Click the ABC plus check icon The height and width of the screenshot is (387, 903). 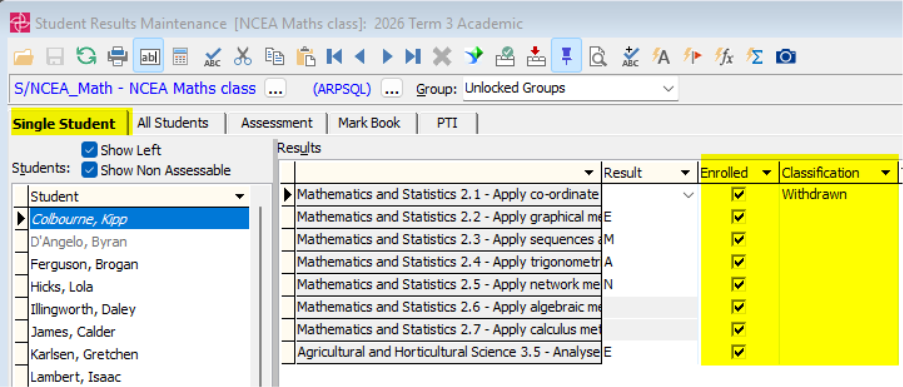(x=630, y=56)
